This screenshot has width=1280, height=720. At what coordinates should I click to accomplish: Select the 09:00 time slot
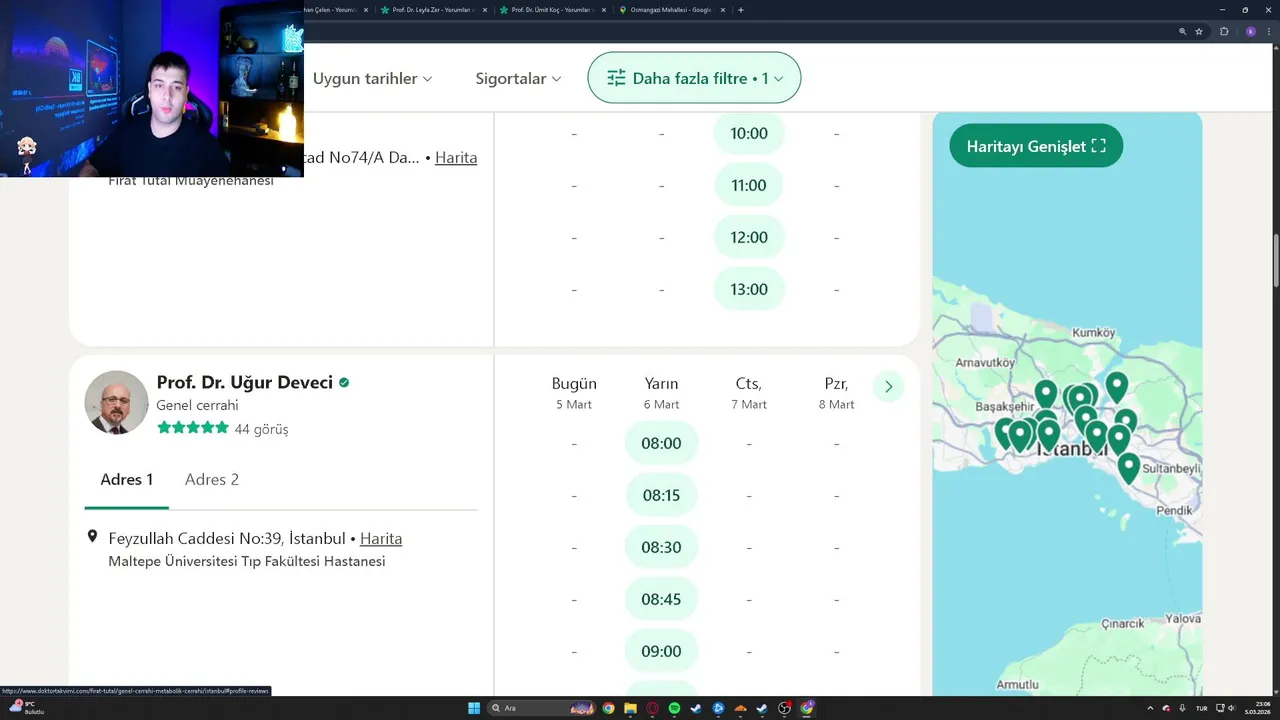661,651
